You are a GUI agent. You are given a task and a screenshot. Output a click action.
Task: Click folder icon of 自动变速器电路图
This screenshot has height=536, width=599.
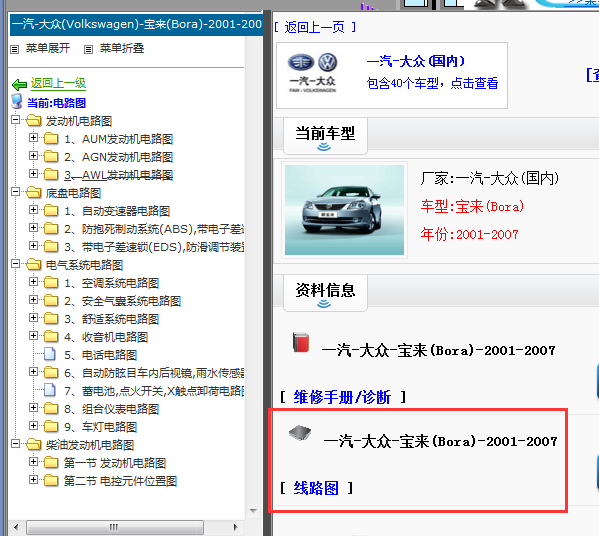51,211
